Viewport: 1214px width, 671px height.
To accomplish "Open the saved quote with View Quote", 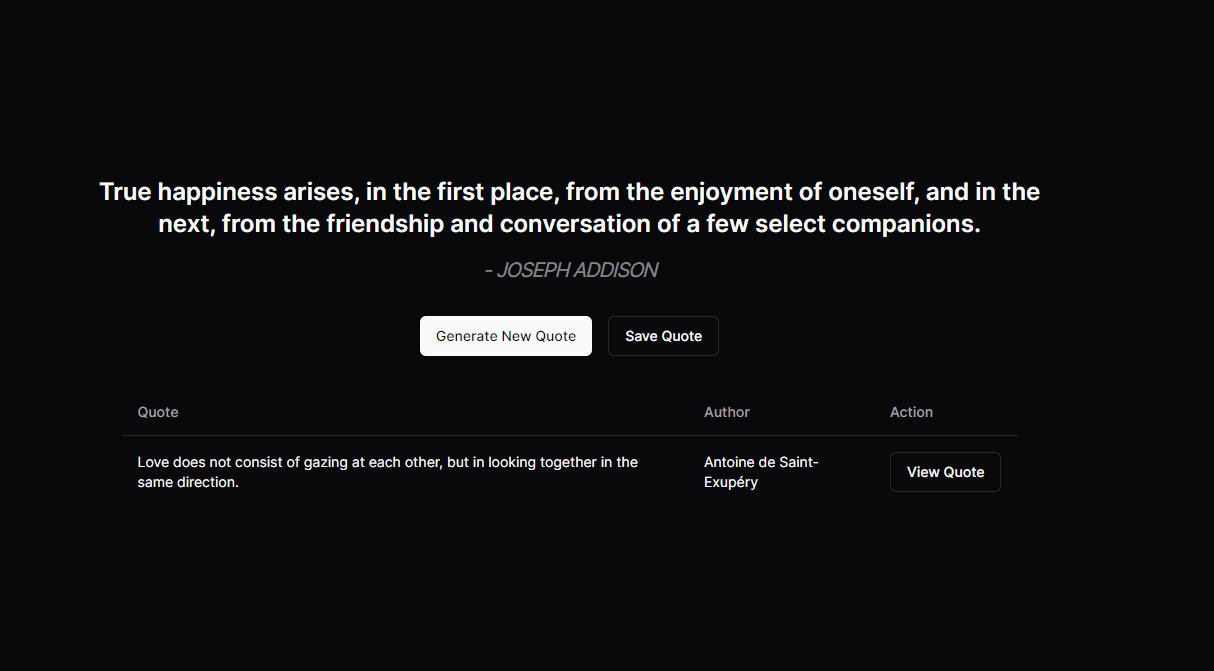I will (945, 472).
